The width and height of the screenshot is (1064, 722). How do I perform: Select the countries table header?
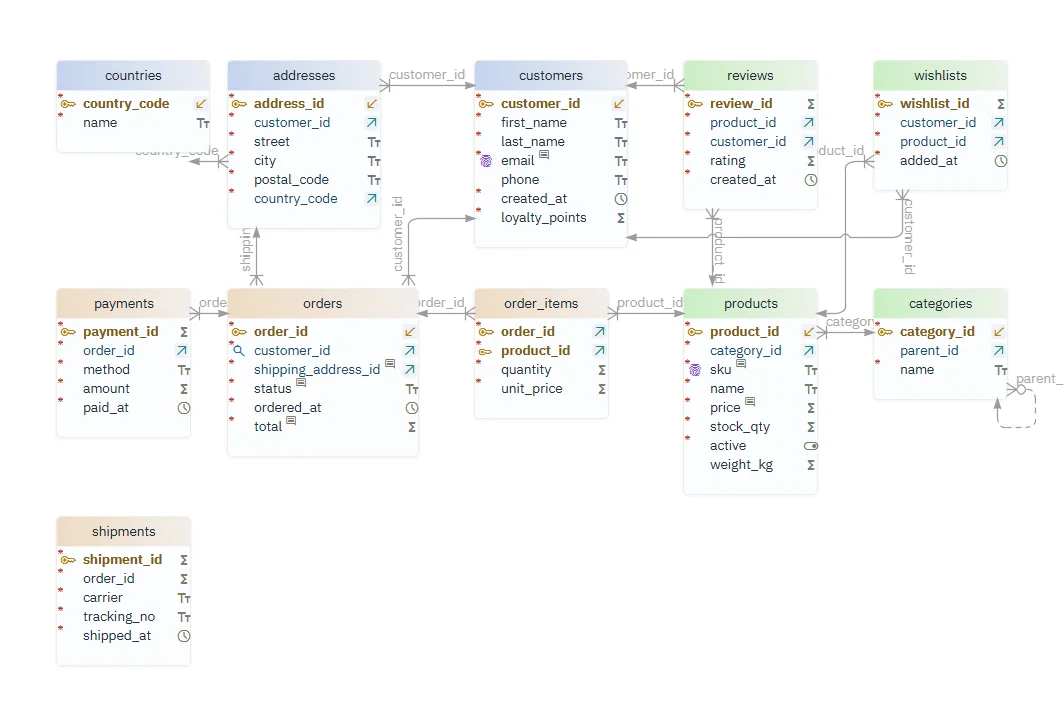[133, 75]
